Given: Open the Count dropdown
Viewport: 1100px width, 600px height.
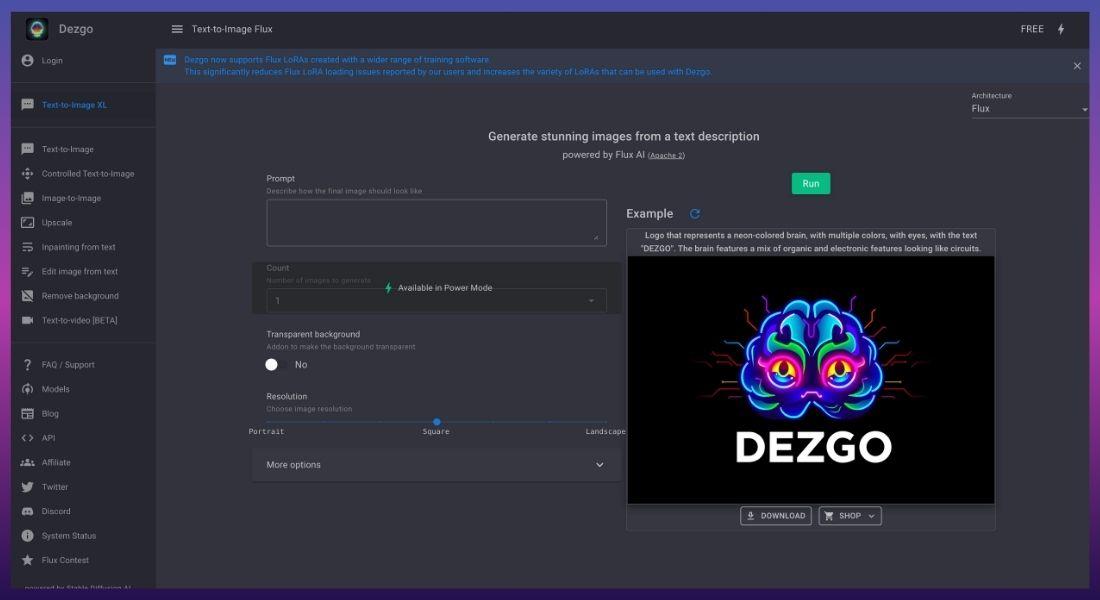Looking at the screenshot, I should coord(436,300).
